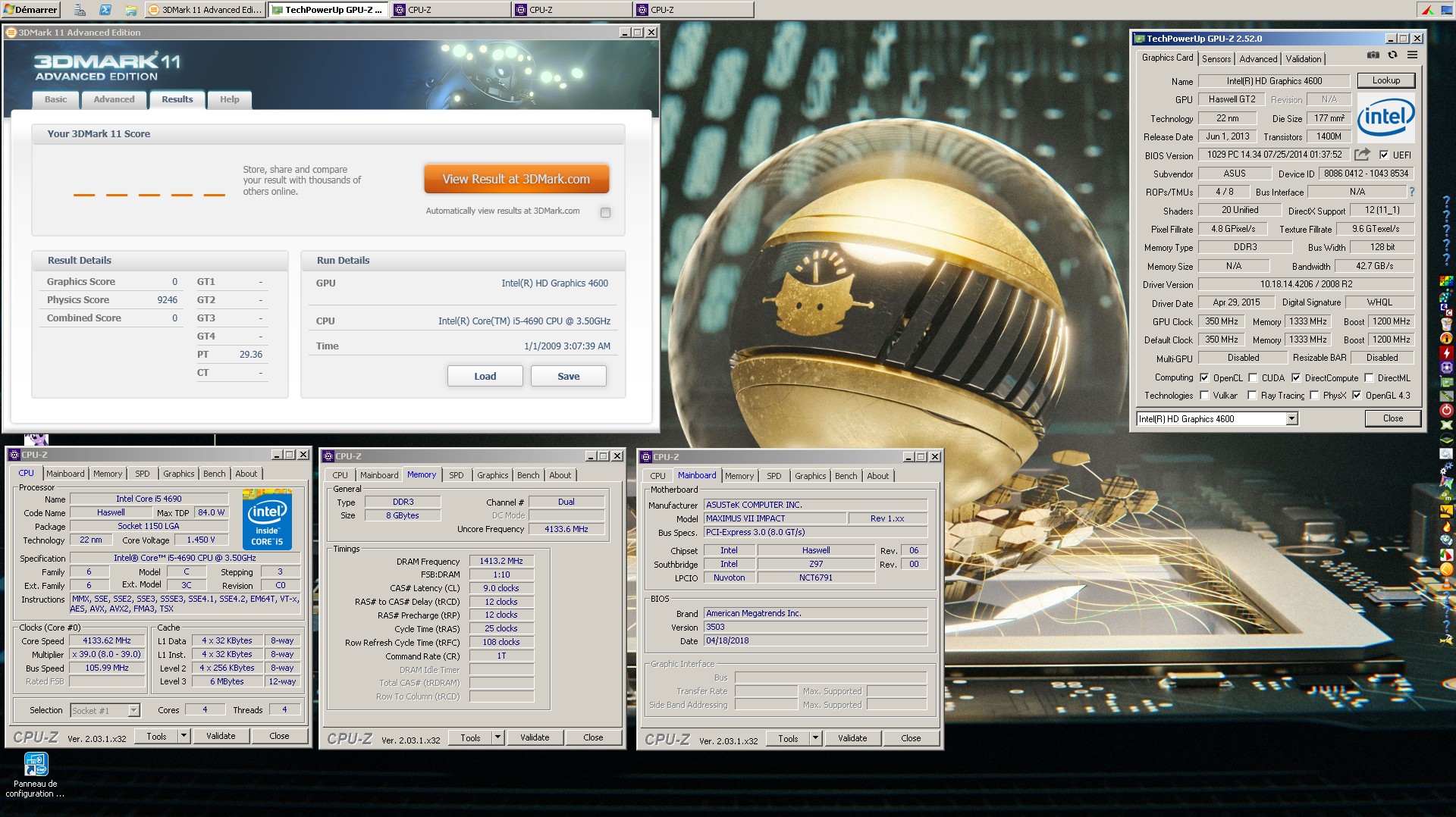Open Bench tab in CPU-Z Memory window
This screenshot has height=817, width=1456.
point(528,475)
